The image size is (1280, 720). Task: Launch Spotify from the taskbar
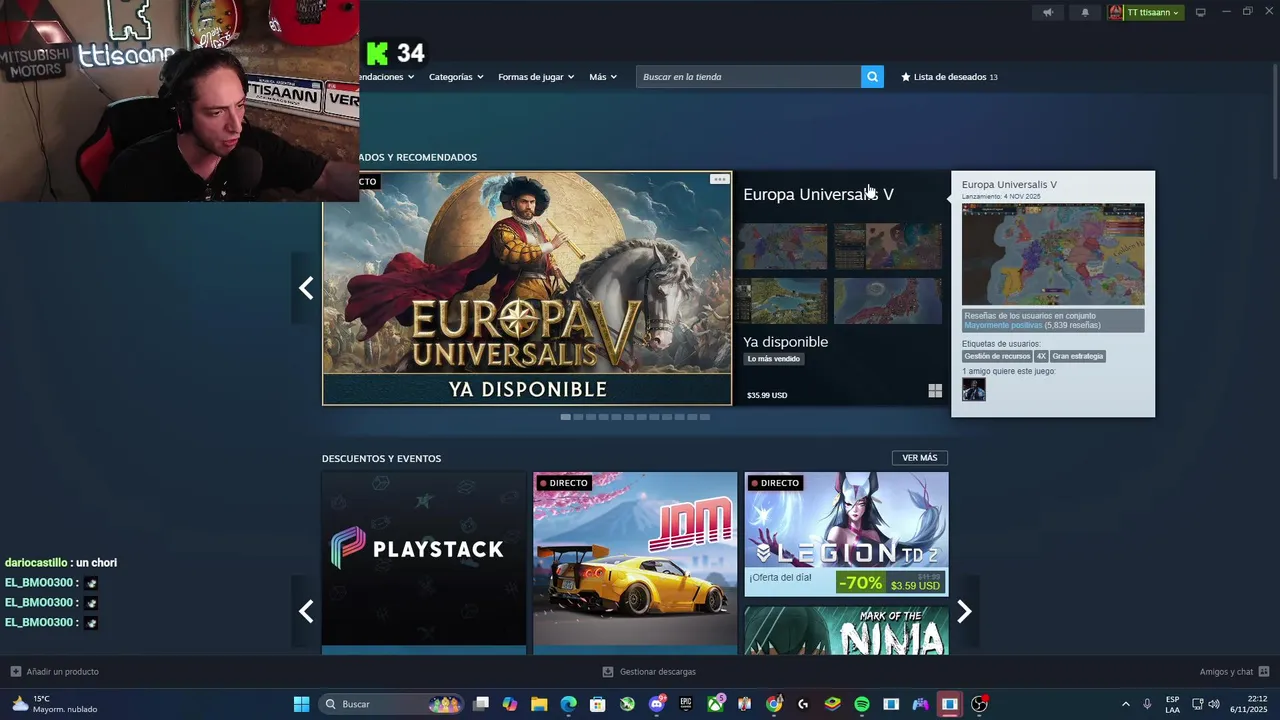click(862, 704)
